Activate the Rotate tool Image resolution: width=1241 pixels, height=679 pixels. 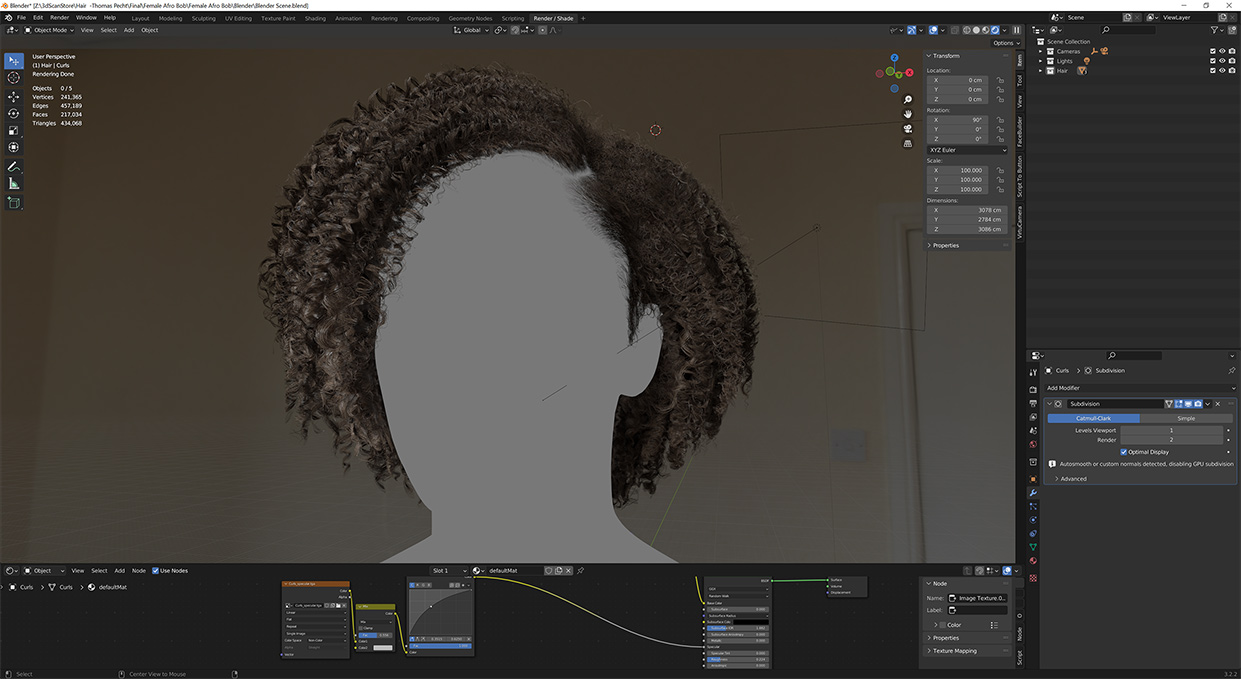(13, 113)
